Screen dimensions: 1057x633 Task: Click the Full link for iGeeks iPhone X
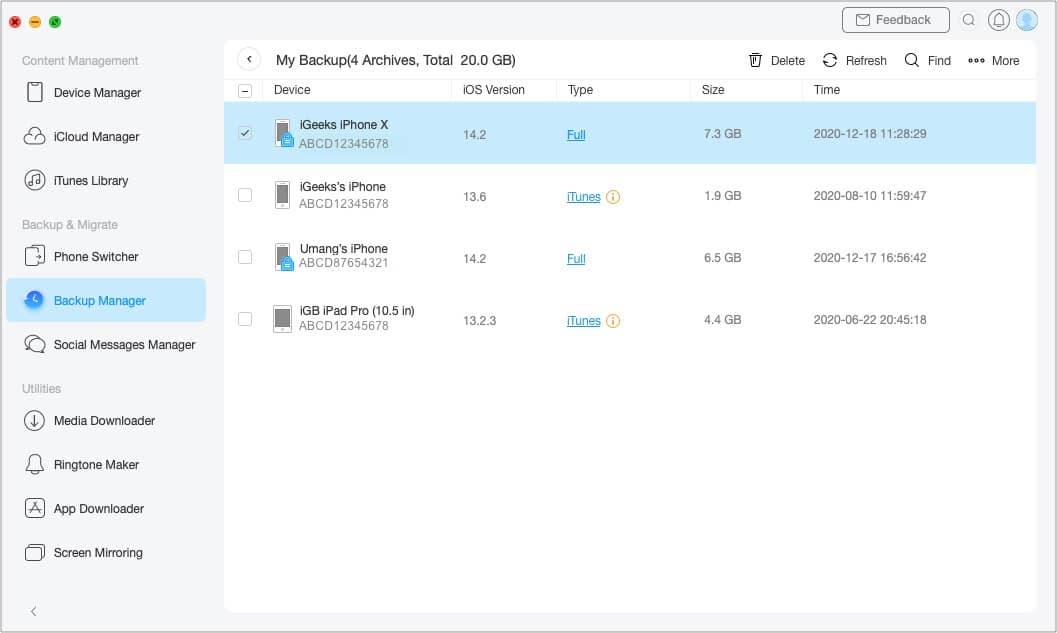point(576,134)
